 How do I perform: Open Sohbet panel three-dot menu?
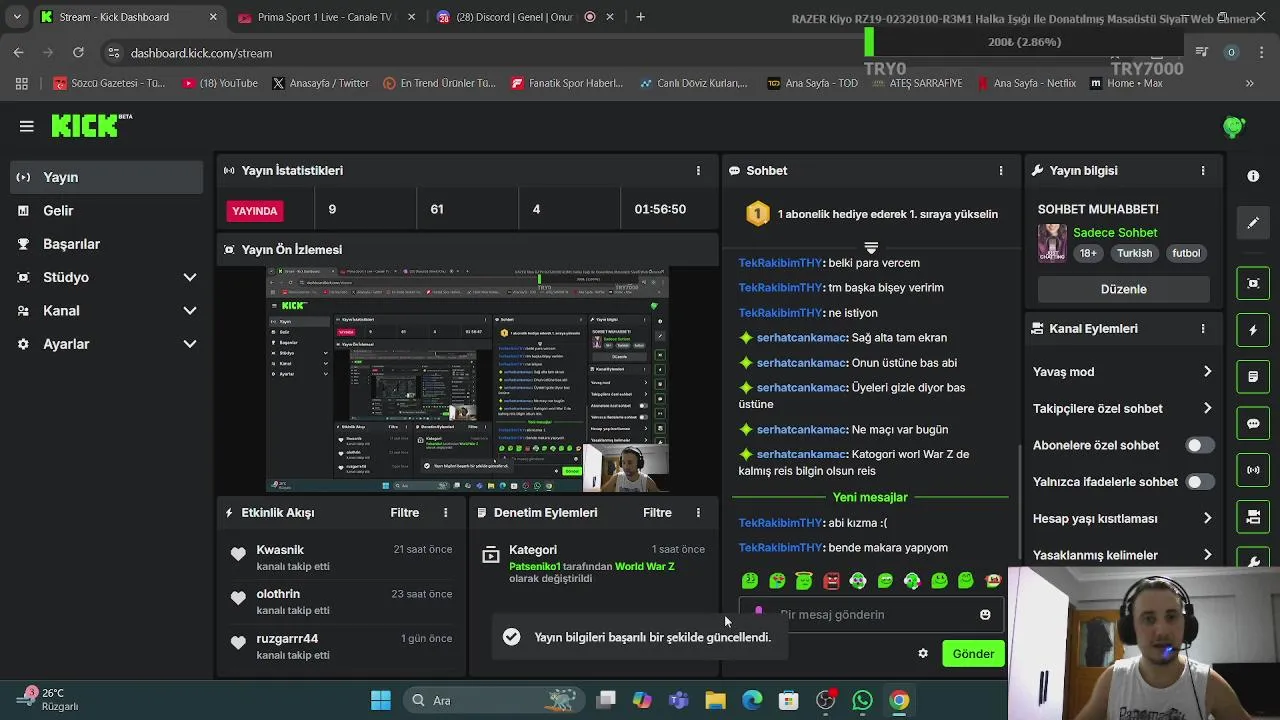[x=1001, y=171]
